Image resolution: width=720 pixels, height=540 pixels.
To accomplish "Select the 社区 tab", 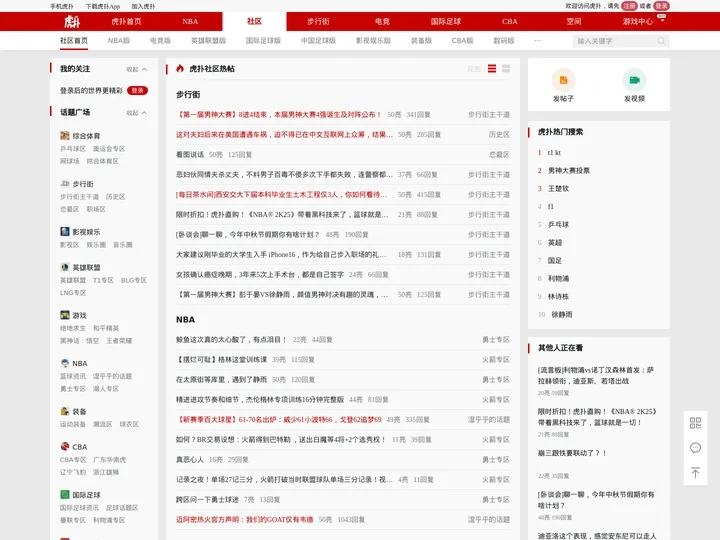I will pyautogui.click(x=254, y=22).
